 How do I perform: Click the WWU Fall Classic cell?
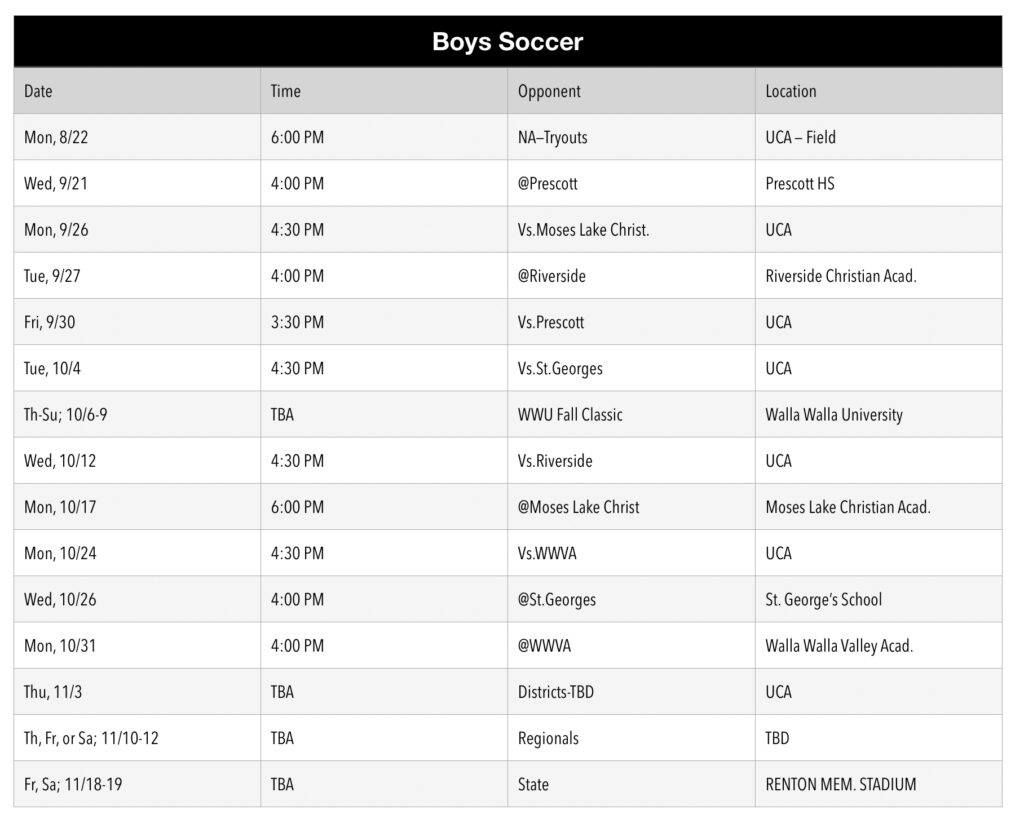[x=632, y=415]
